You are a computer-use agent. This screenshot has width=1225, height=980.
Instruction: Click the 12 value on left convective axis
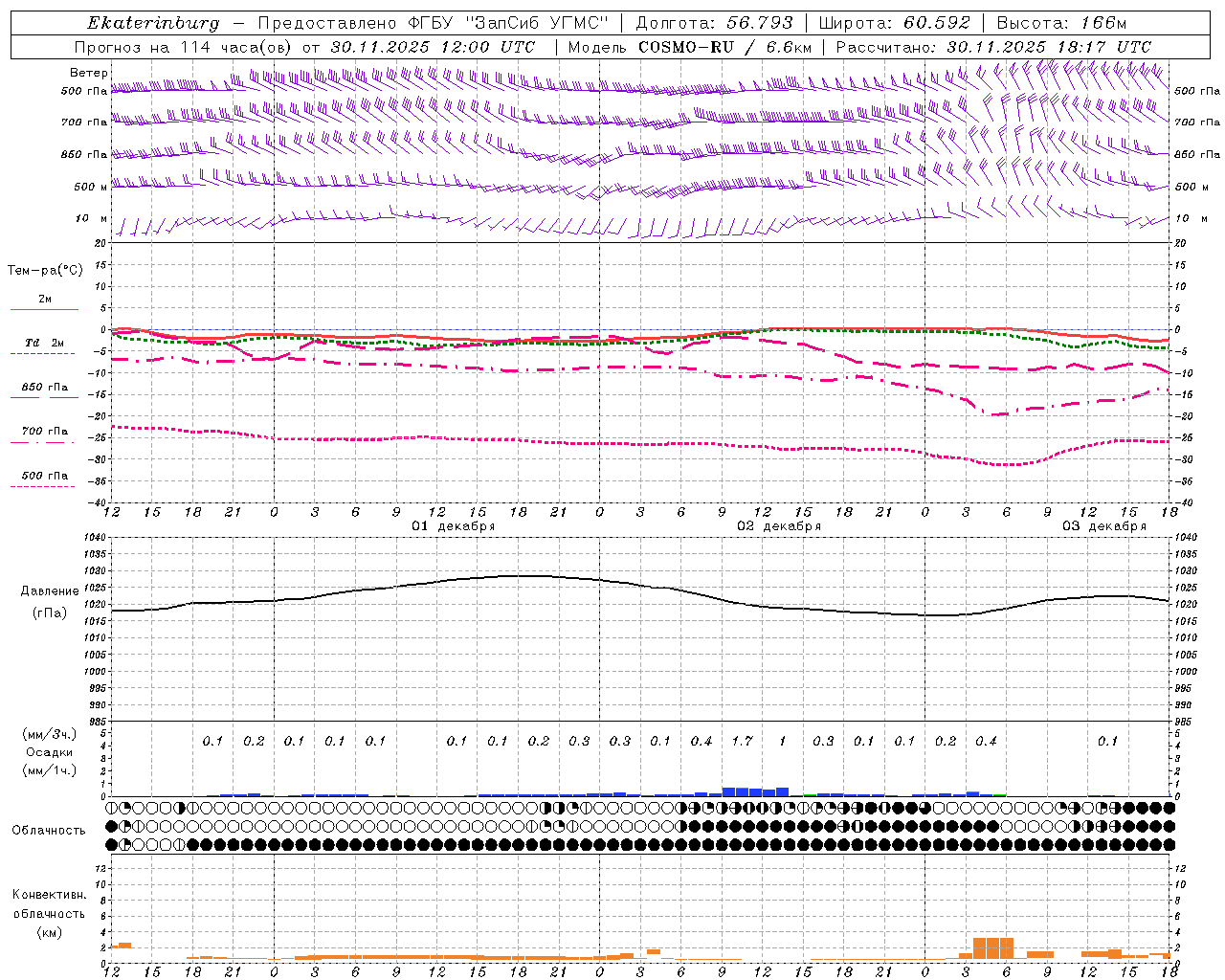(x=102, y=869)
